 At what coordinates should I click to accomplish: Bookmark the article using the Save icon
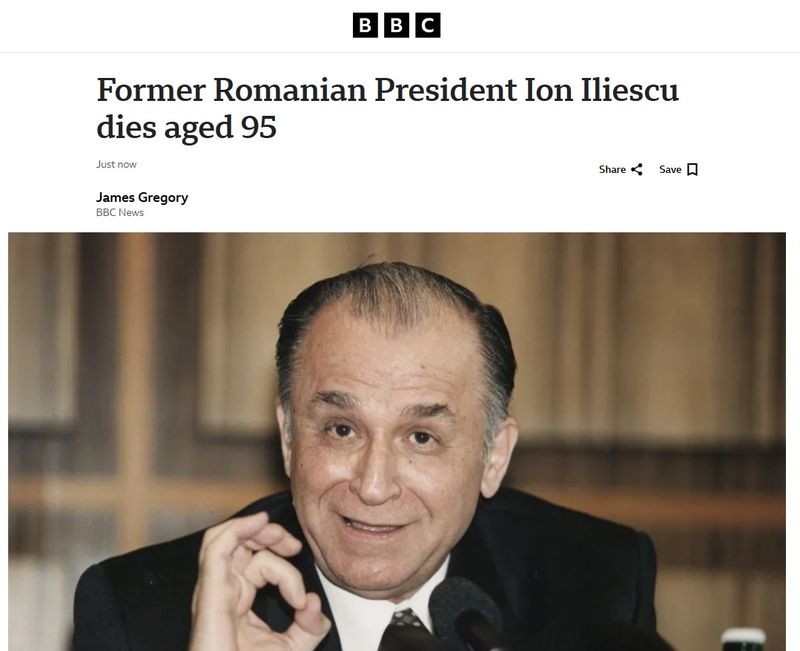pyautogui.click(x=690, y=169)
